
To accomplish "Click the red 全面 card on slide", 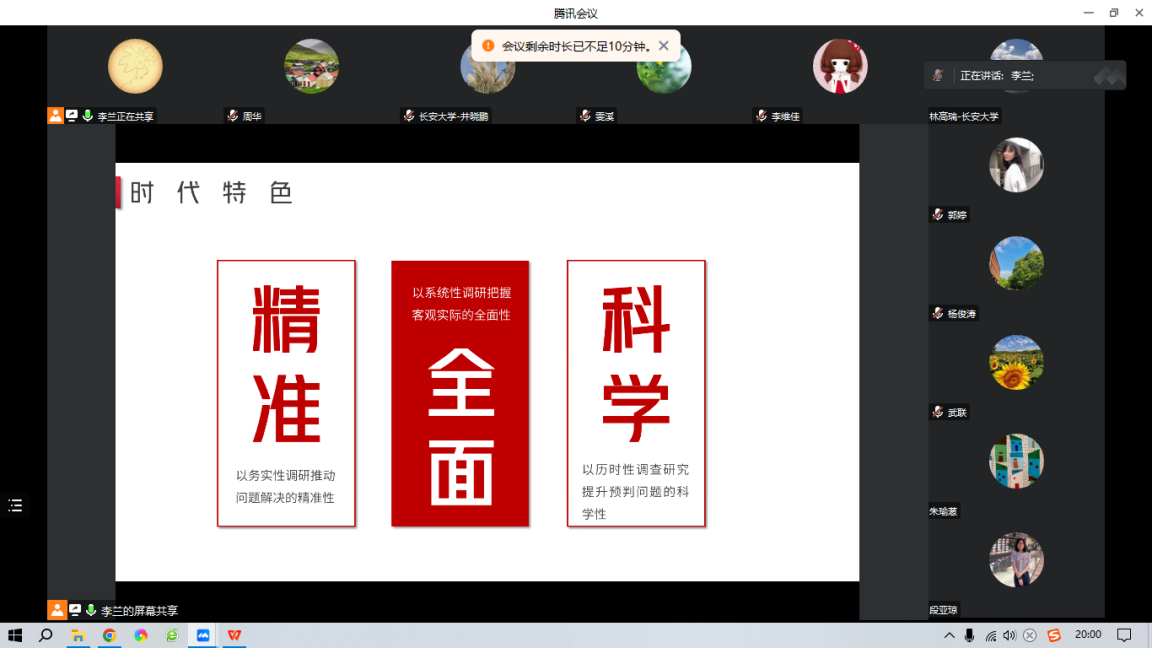I will (460, 393).
